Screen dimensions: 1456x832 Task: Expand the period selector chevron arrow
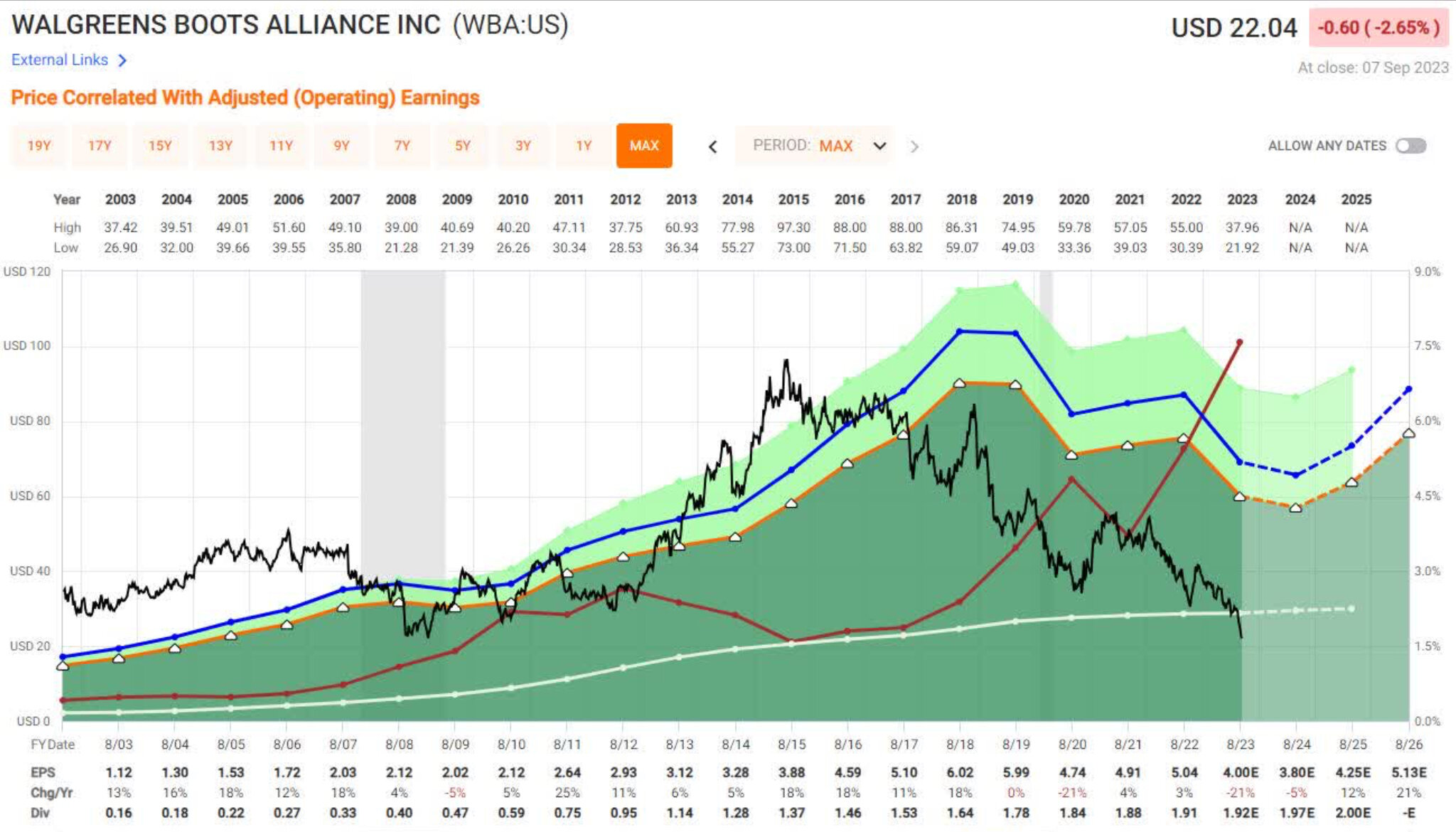879,146
